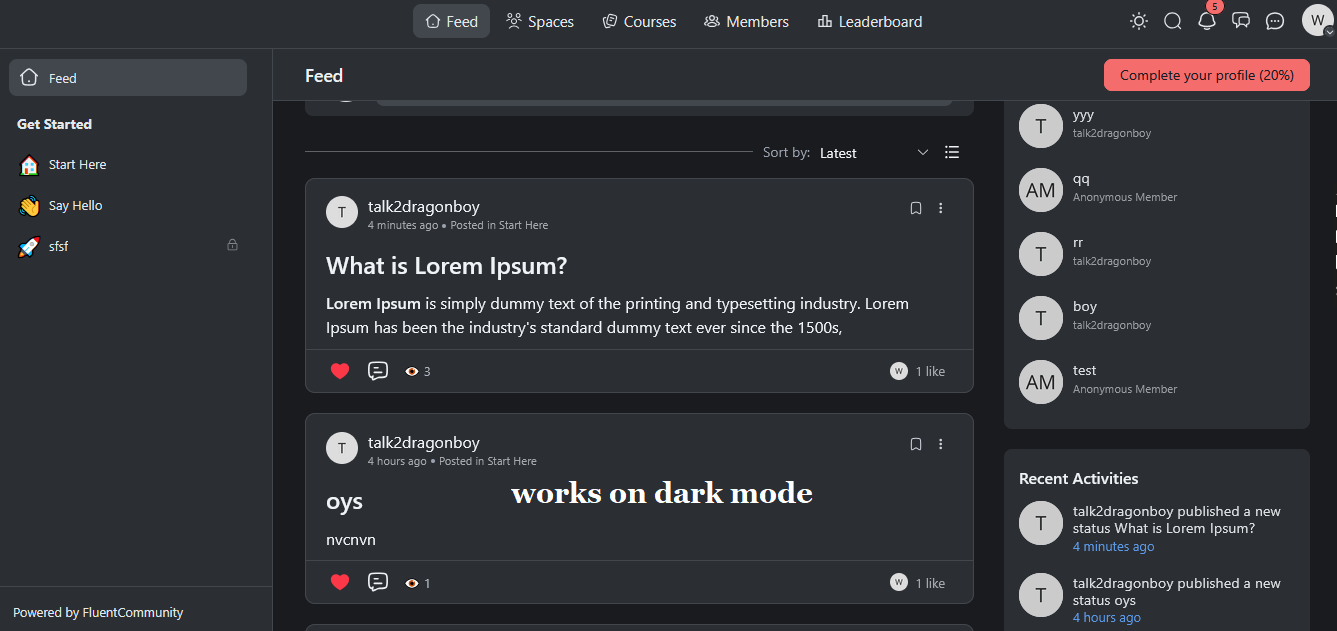Click the T avatar beside boy
Screen dimensions: 1337x631
(1041, 318)
